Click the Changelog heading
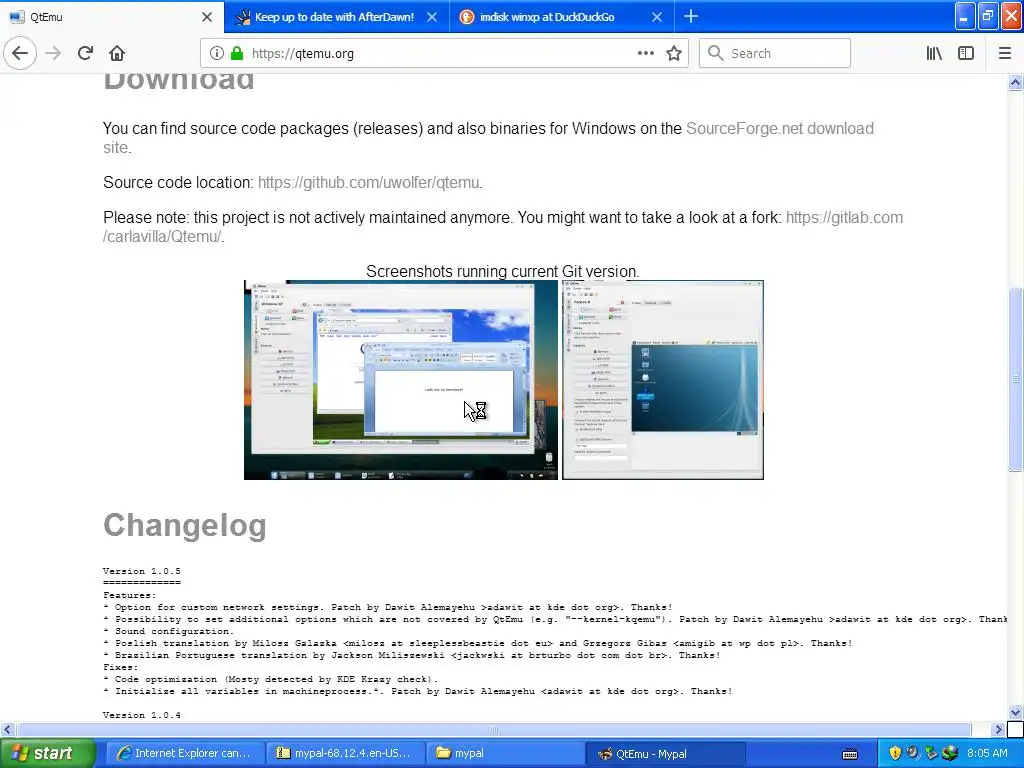 (185, 526)
